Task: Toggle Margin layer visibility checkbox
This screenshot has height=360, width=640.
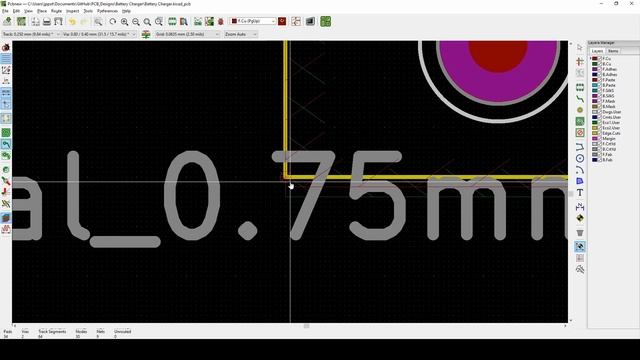Action: click(600, 138)
